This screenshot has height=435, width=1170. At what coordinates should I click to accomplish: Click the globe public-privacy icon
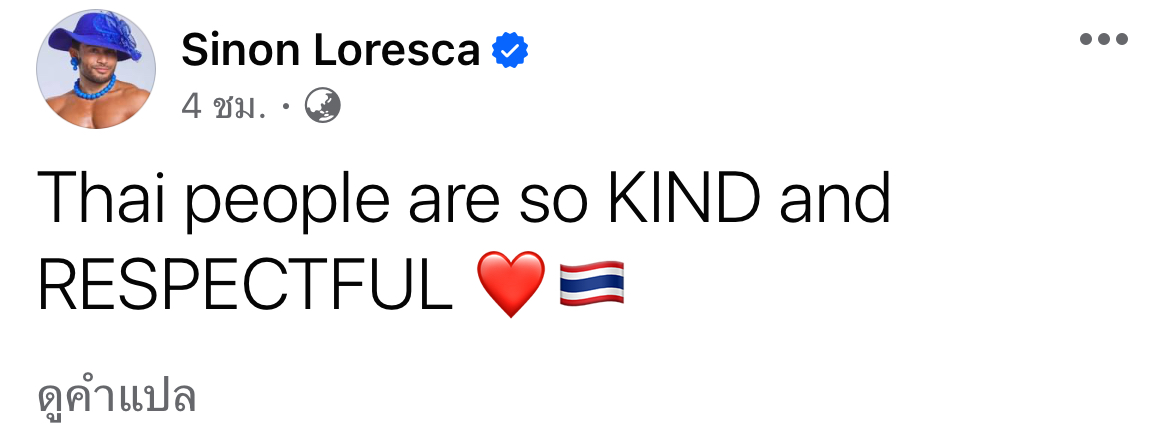322,106
